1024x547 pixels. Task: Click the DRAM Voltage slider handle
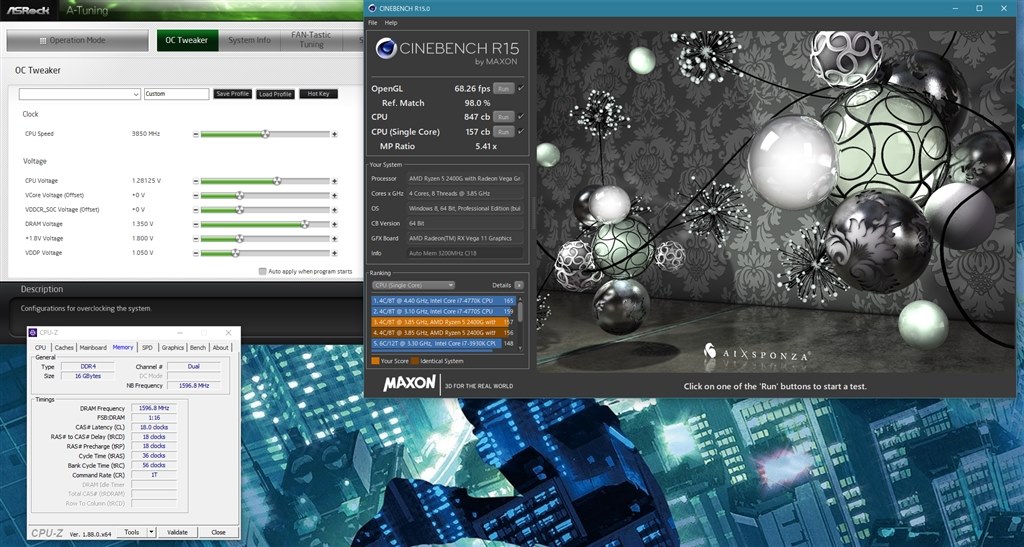point(304,225)
